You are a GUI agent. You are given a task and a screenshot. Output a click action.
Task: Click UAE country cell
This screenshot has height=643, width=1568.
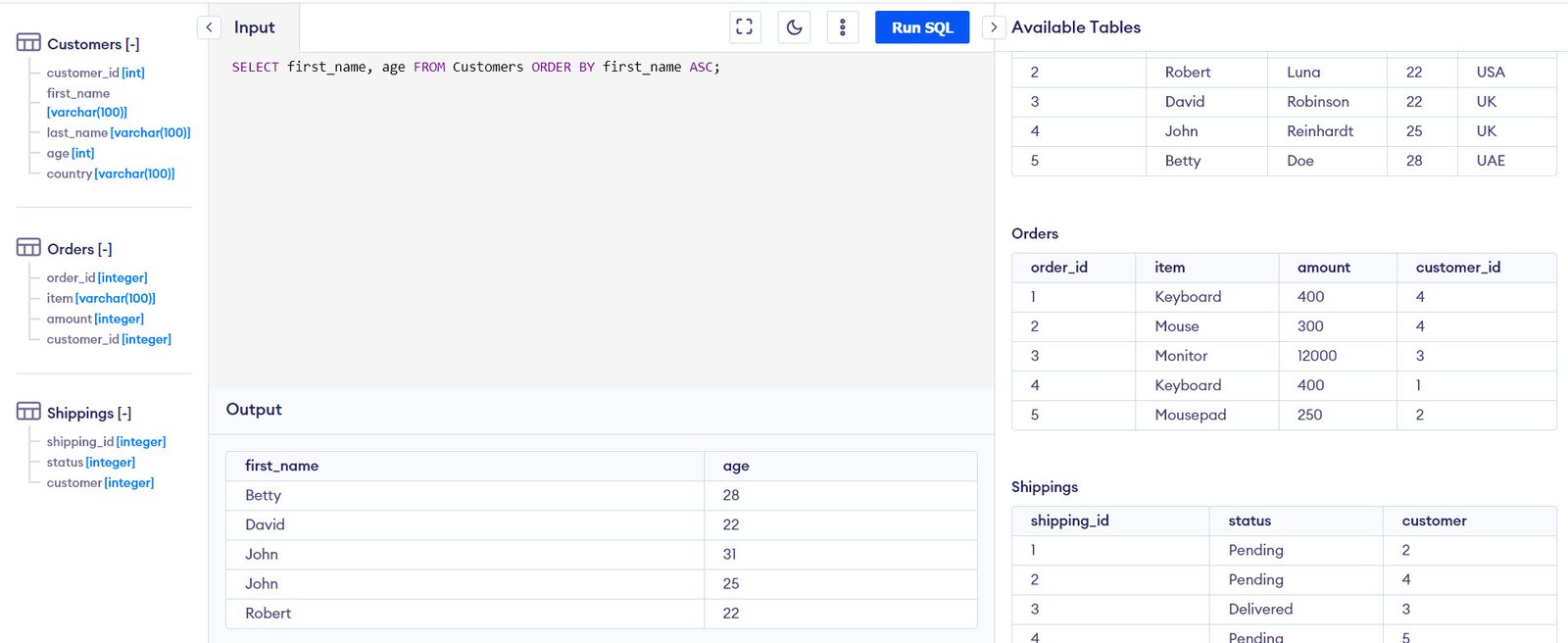click(1491, 160)
